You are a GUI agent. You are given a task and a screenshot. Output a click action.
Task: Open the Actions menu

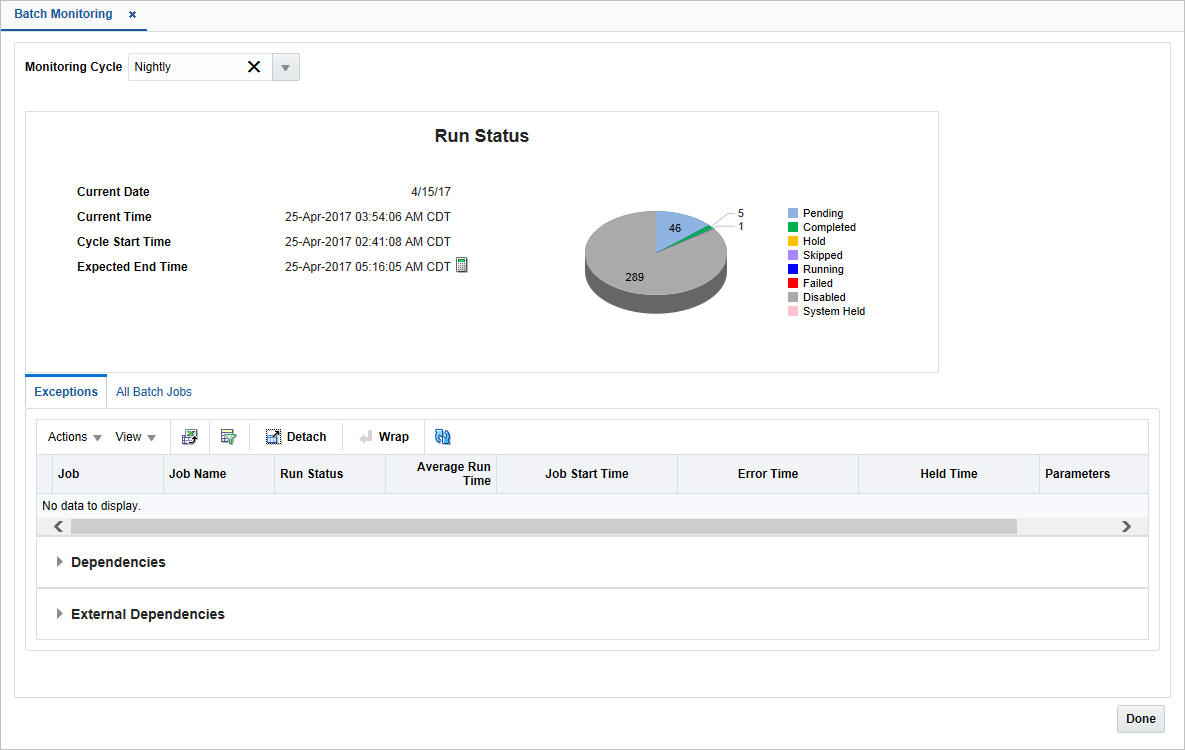71,436
